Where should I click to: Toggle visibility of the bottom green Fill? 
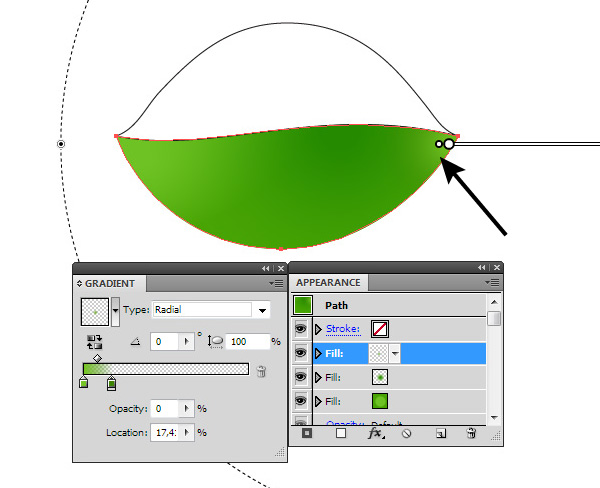click(301, 401)
